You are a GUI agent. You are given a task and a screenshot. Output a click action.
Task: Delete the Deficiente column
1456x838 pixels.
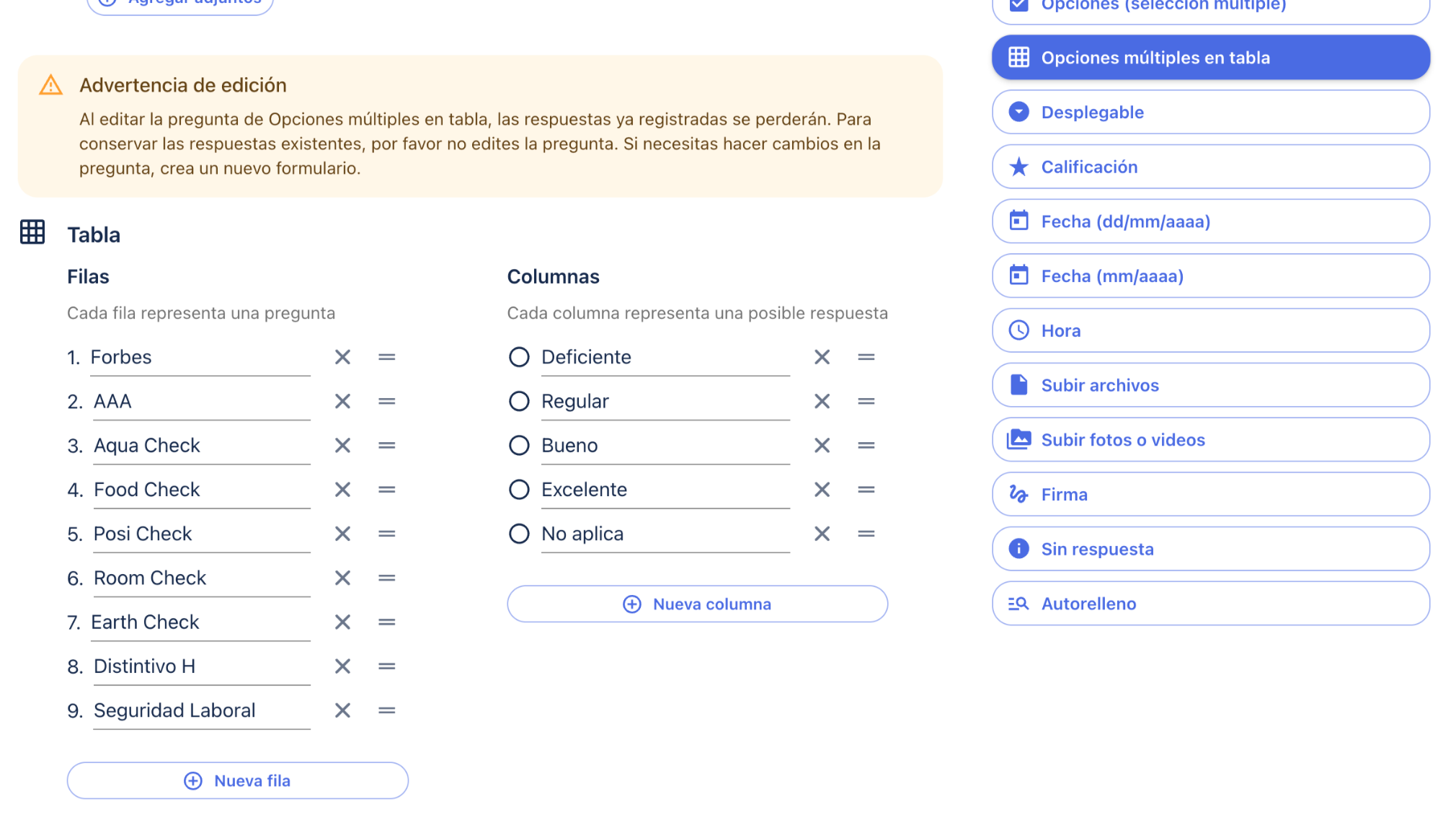click(x=822, y=357)
